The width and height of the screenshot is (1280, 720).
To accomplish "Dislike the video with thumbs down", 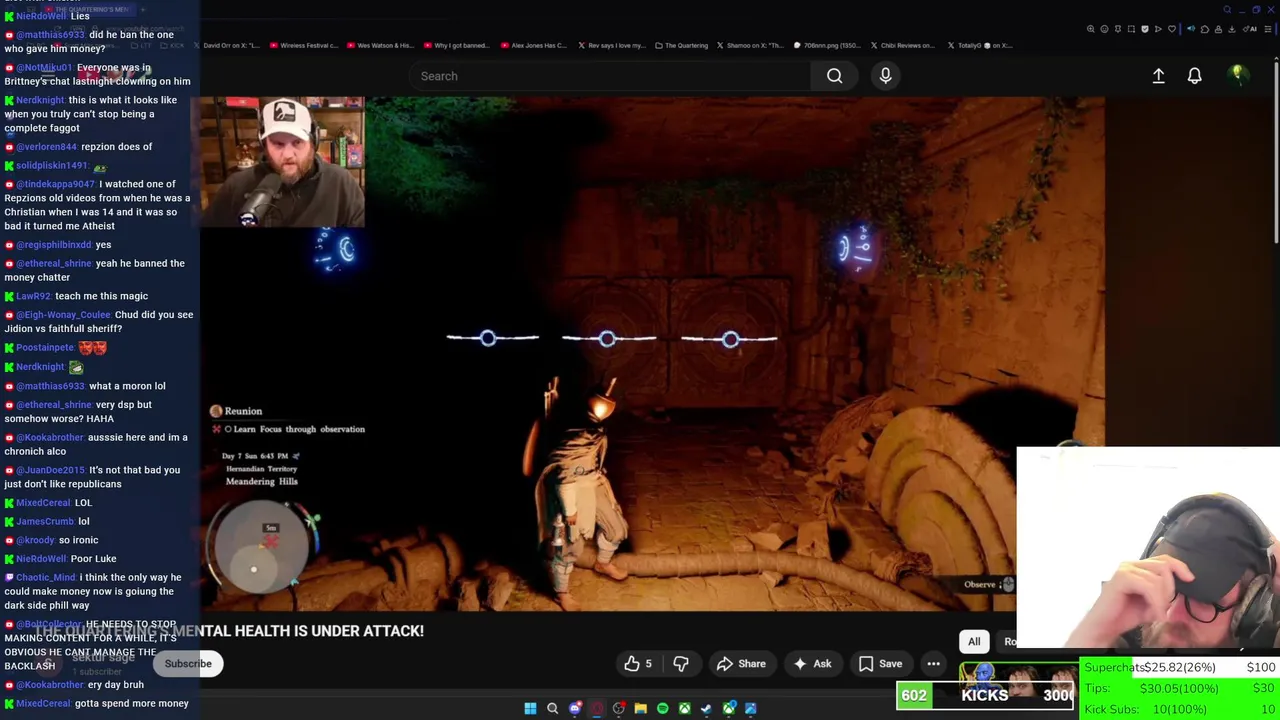I will [x=681, y=664].
